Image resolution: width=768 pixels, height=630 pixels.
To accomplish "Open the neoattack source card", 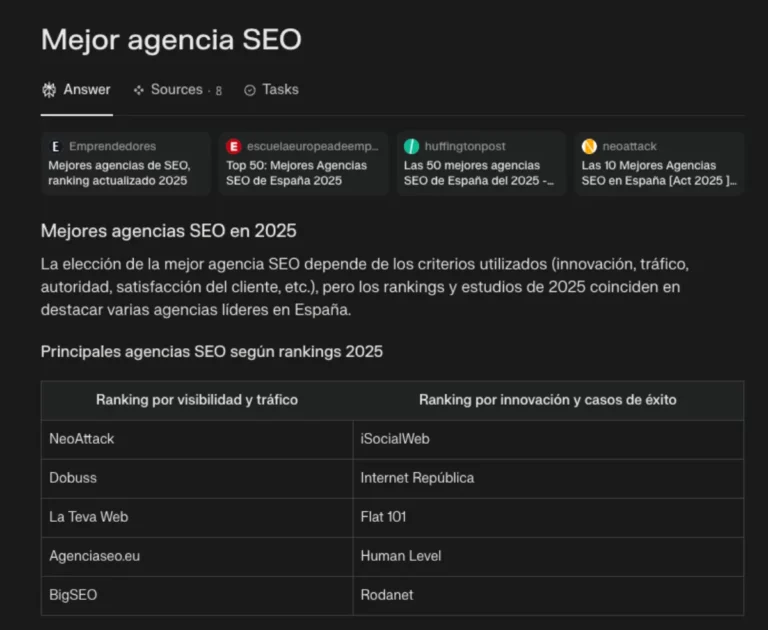I will [659, 164].
